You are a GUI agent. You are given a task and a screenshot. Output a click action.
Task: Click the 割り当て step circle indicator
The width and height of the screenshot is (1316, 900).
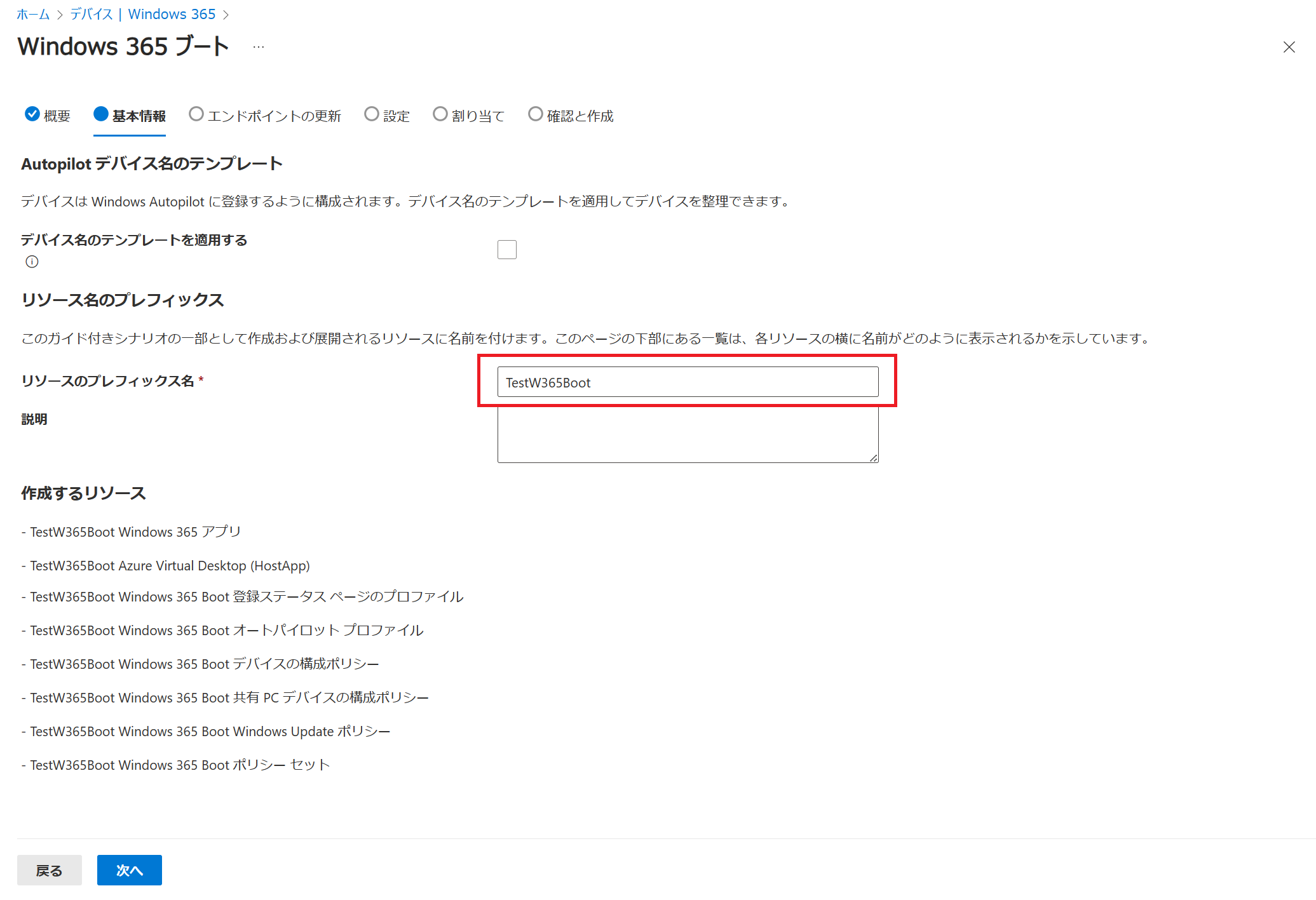click(440, 114)
